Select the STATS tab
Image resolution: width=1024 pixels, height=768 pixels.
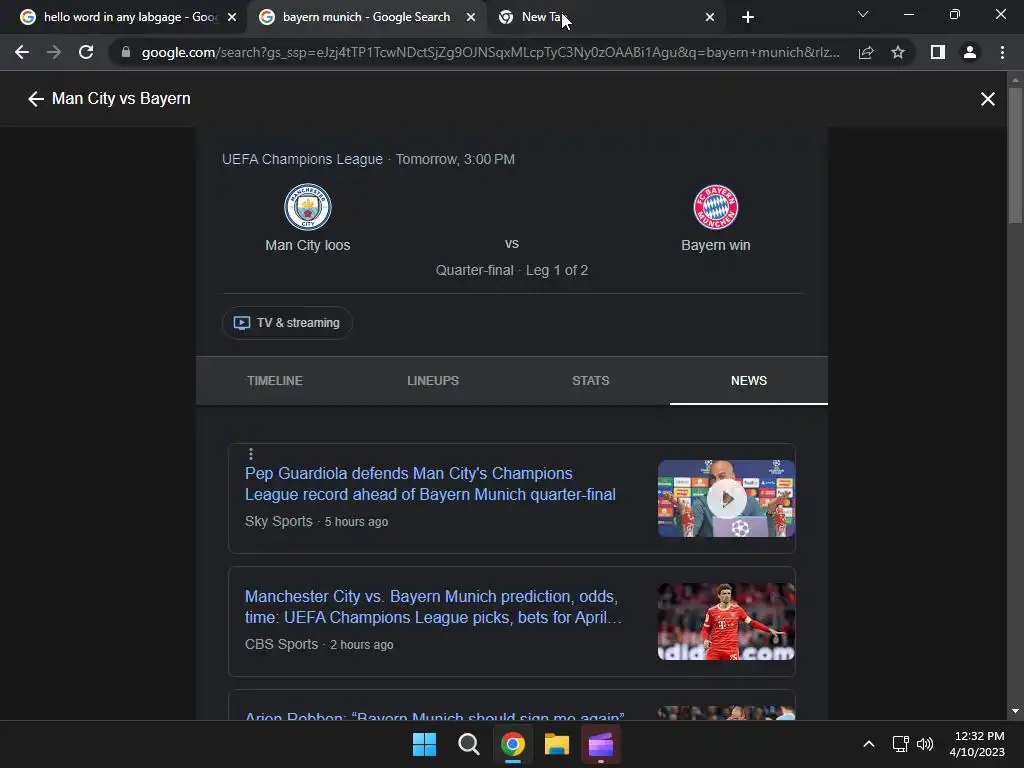click(590, 381)
